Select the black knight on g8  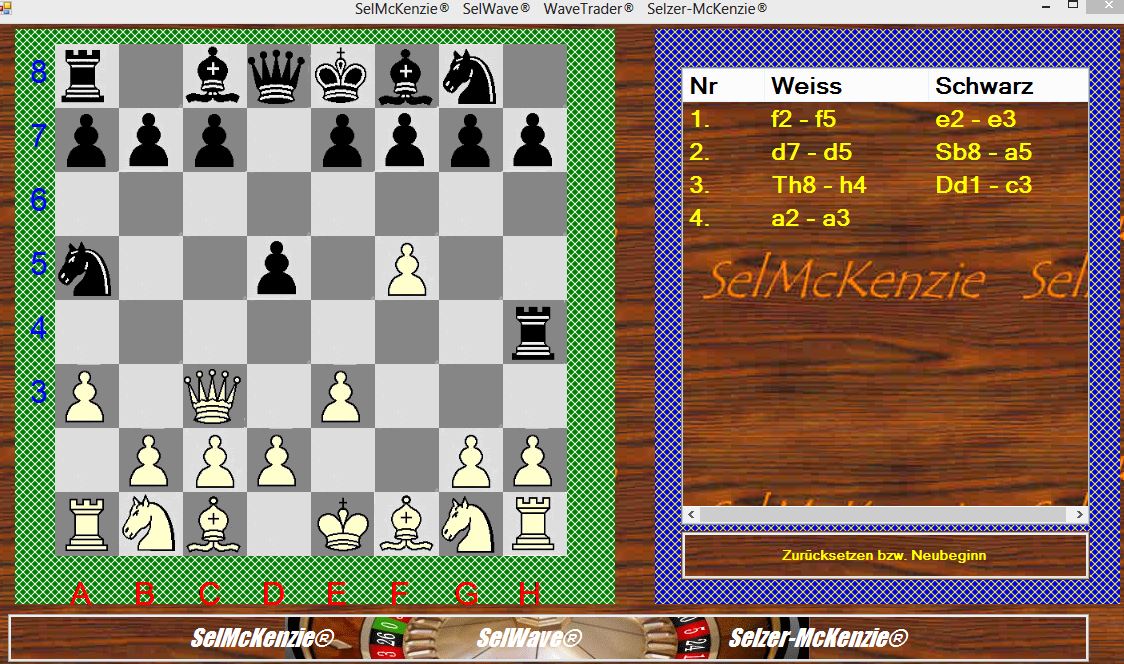click(x=470, y=76)
